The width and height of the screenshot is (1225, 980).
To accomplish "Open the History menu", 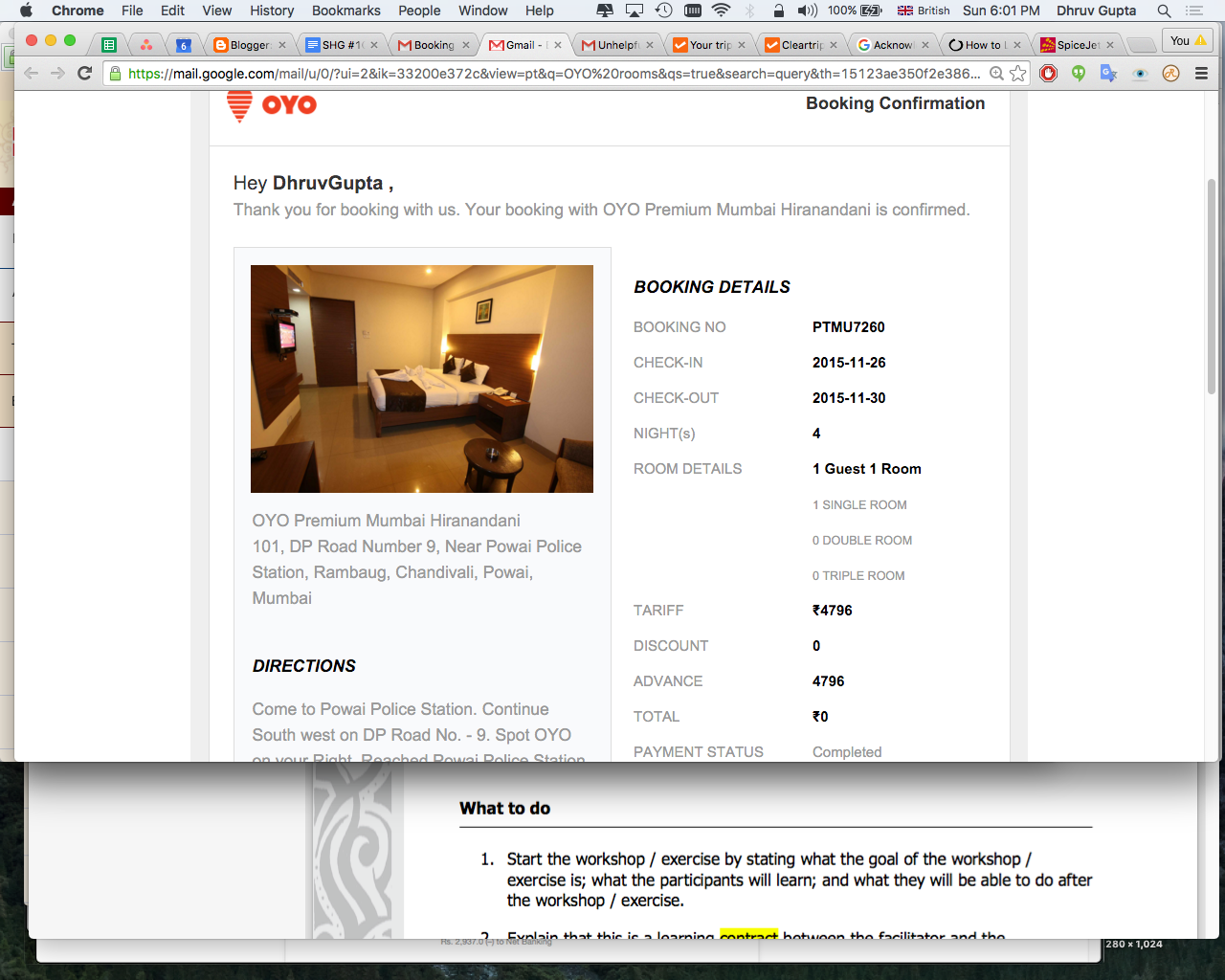I will coord(272,11).
